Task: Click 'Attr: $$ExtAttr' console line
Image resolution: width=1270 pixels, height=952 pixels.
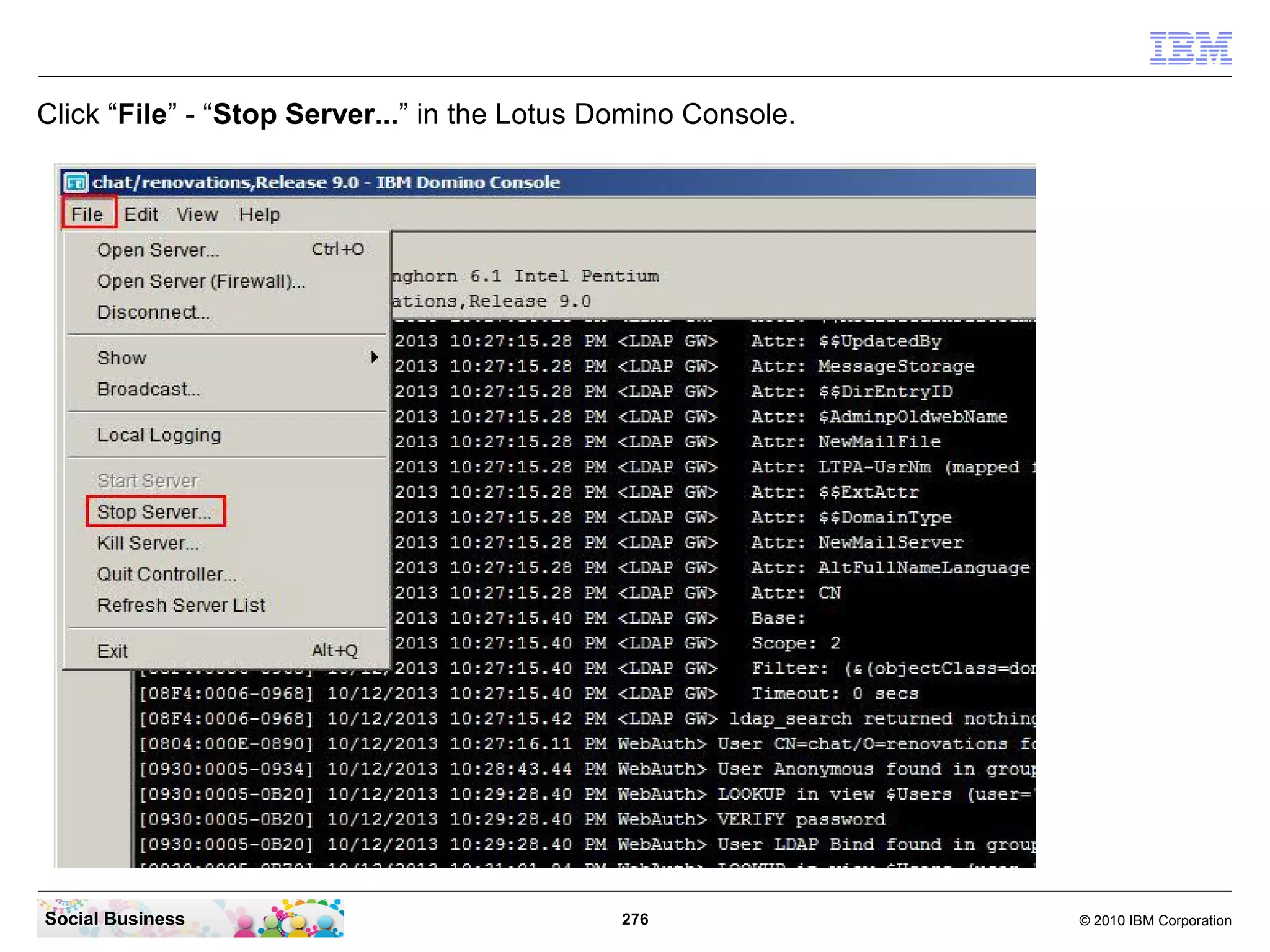Action: (x=835, y=492)
